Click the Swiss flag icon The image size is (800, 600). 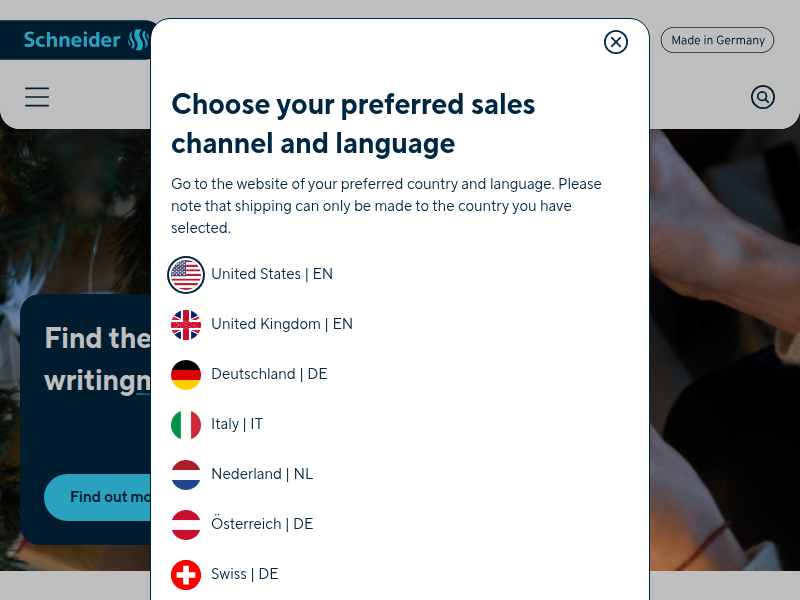click(x=186, y=574)
